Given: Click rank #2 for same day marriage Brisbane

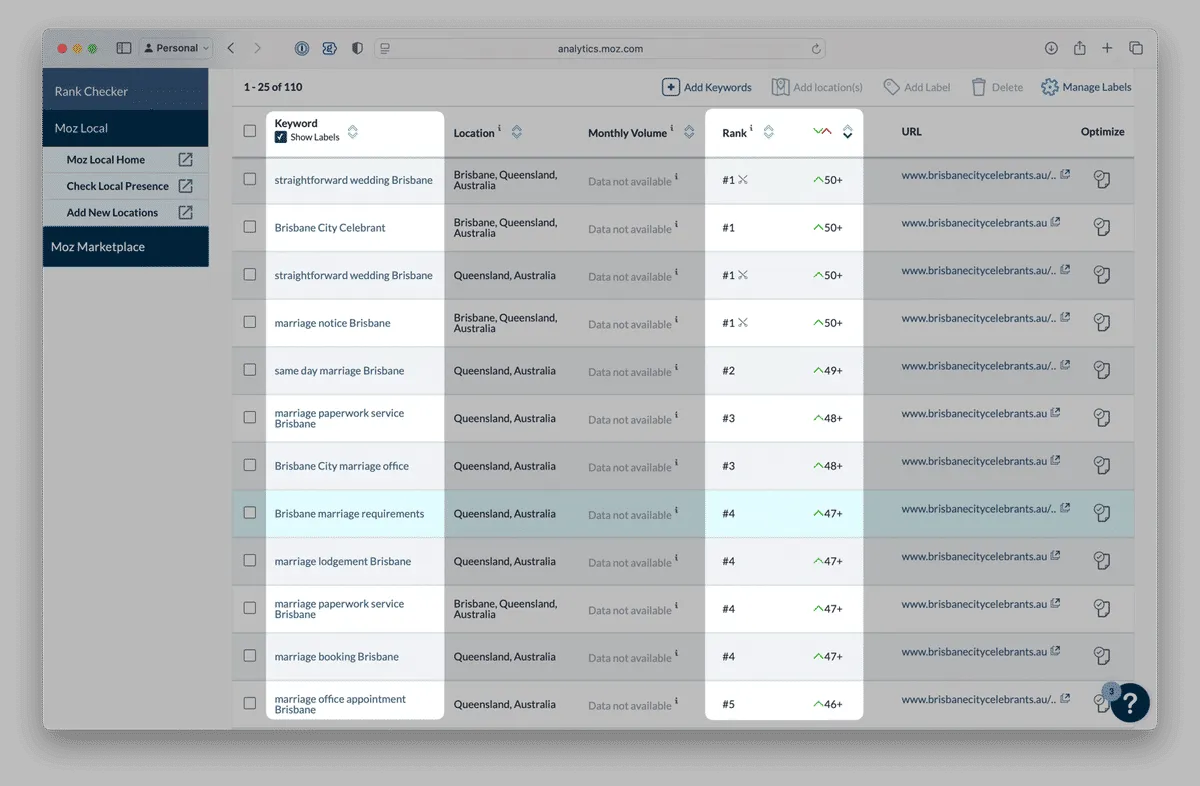Looking at the screenshot, I should point(728,370).
